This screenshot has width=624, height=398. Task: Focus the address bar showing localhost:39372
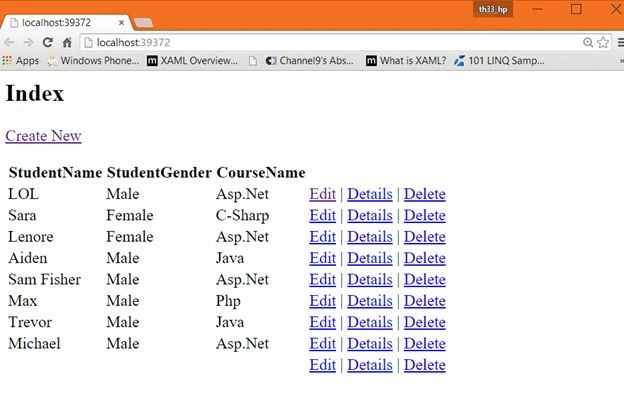click(x=330, y=42)
